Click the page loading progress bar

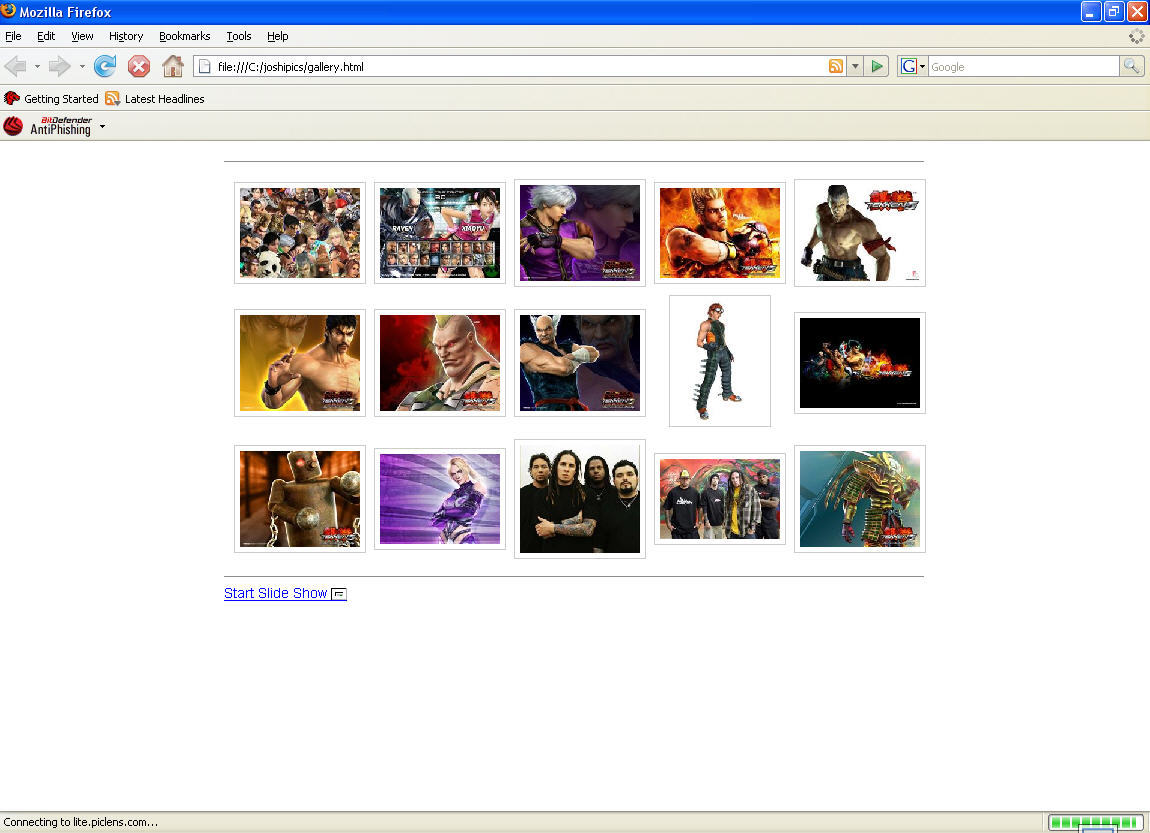(x=1095, y=822)
